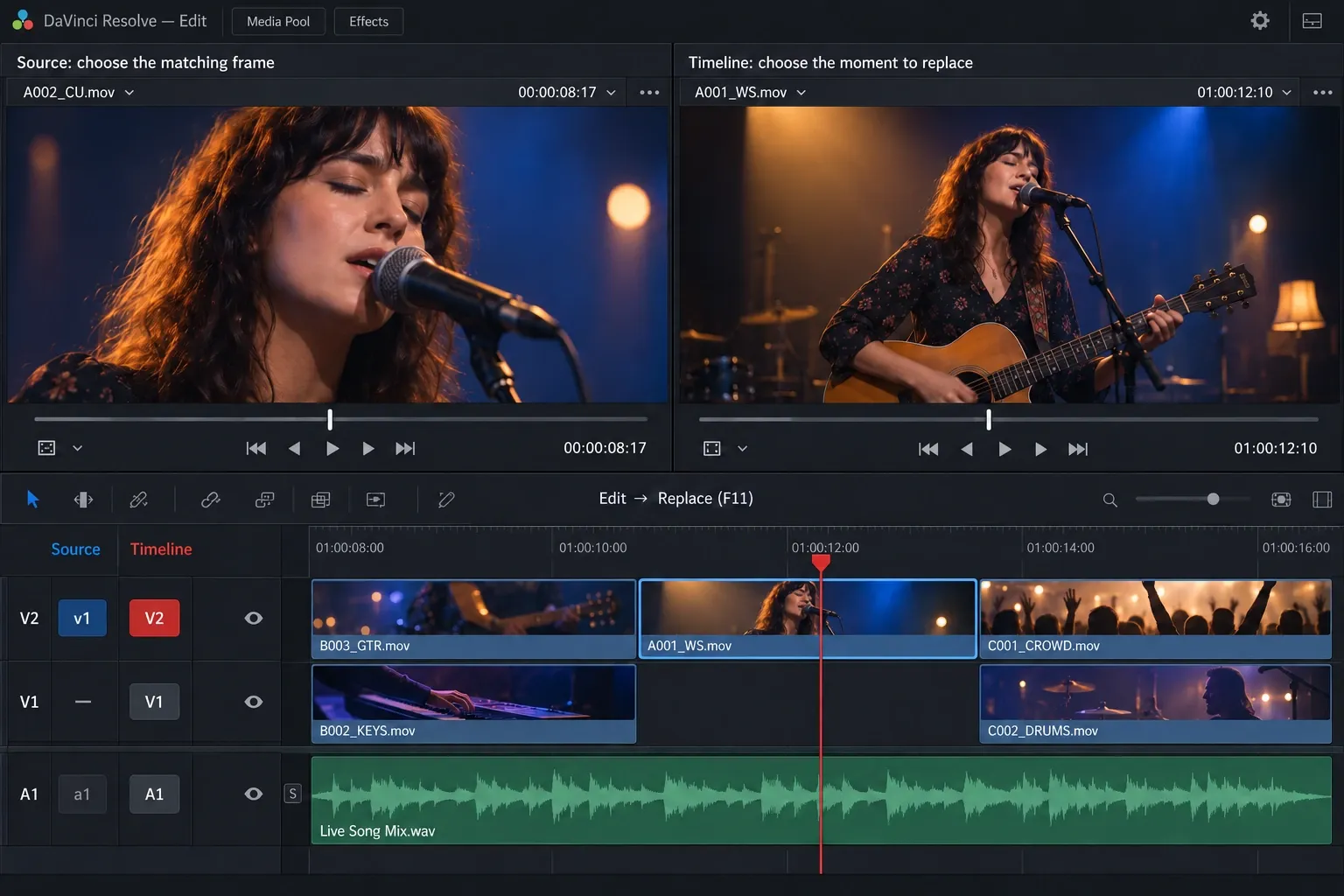Select the arrow selection tool
1344x896 pixels.
click(x=33, y=499)
